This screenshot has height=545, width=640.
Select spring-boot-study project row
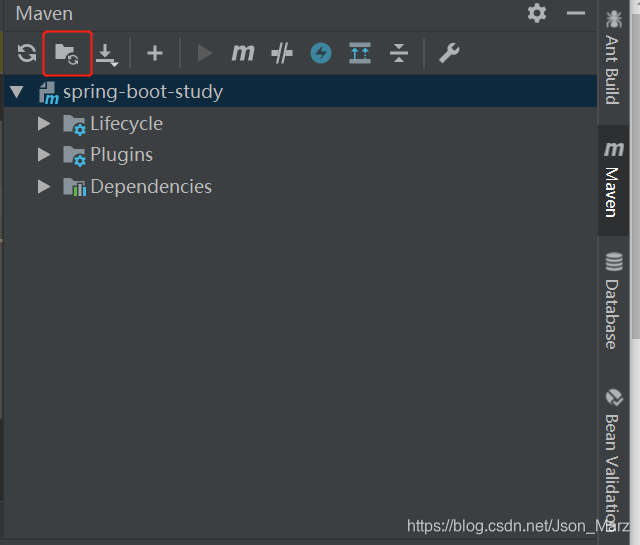pyautogui.click(x=300, y=91)
